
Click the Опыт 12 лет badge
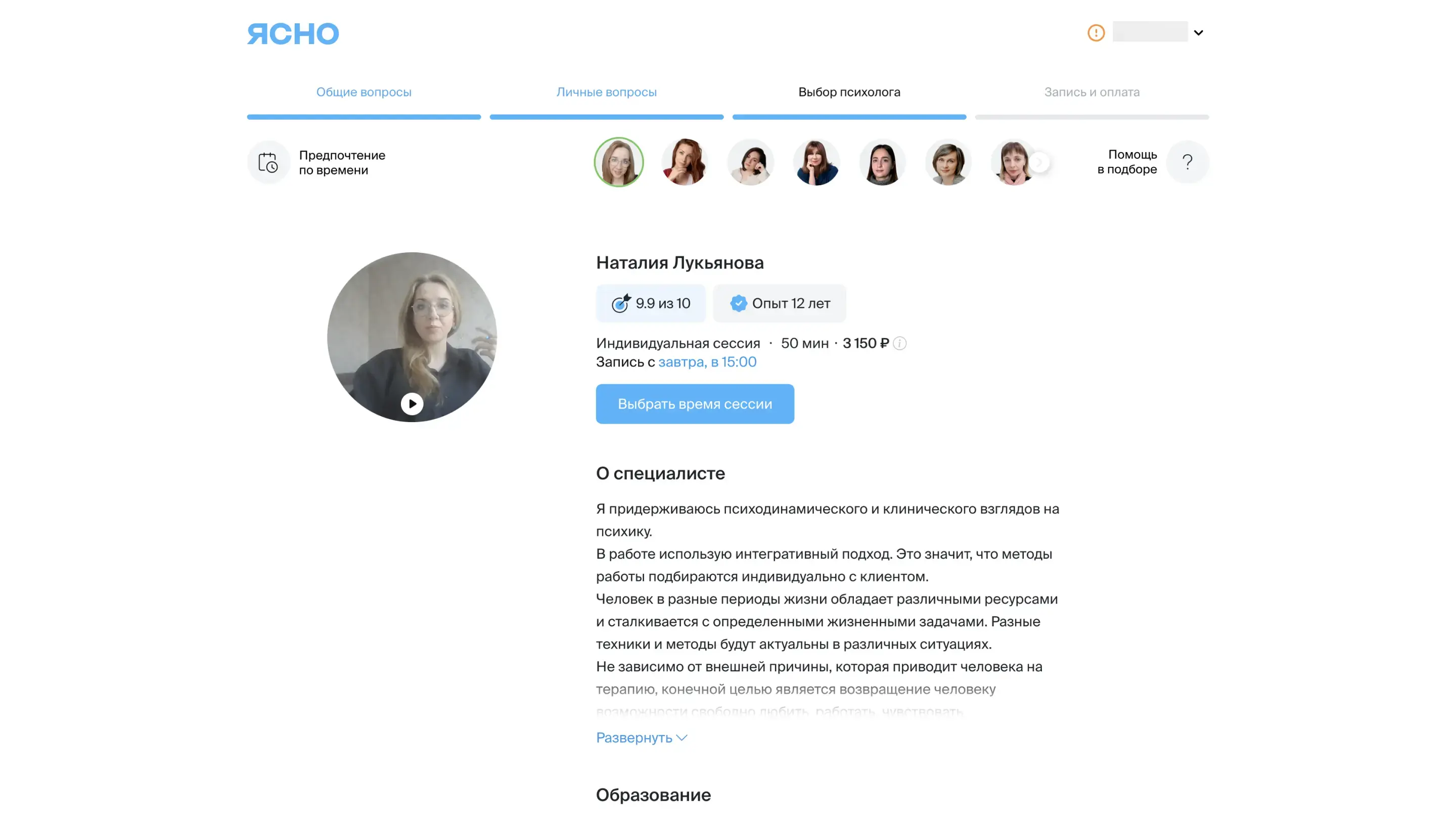click(x=780, y=303)
